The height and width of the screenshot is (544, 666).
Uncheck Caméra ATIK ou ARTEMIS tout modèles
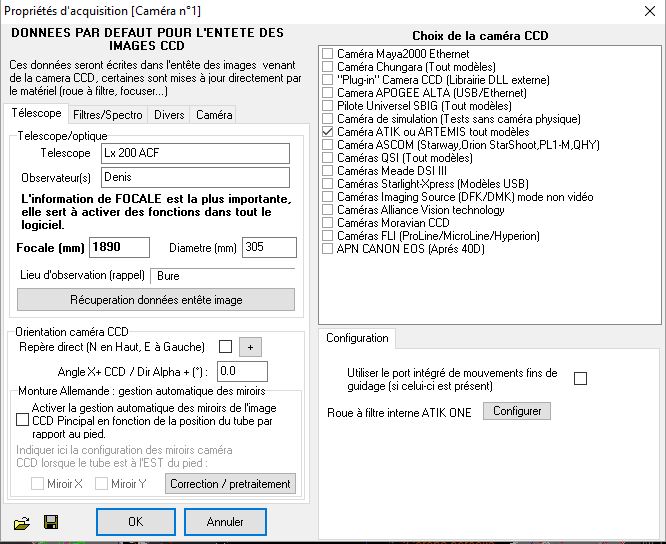[x=329, y=131]
